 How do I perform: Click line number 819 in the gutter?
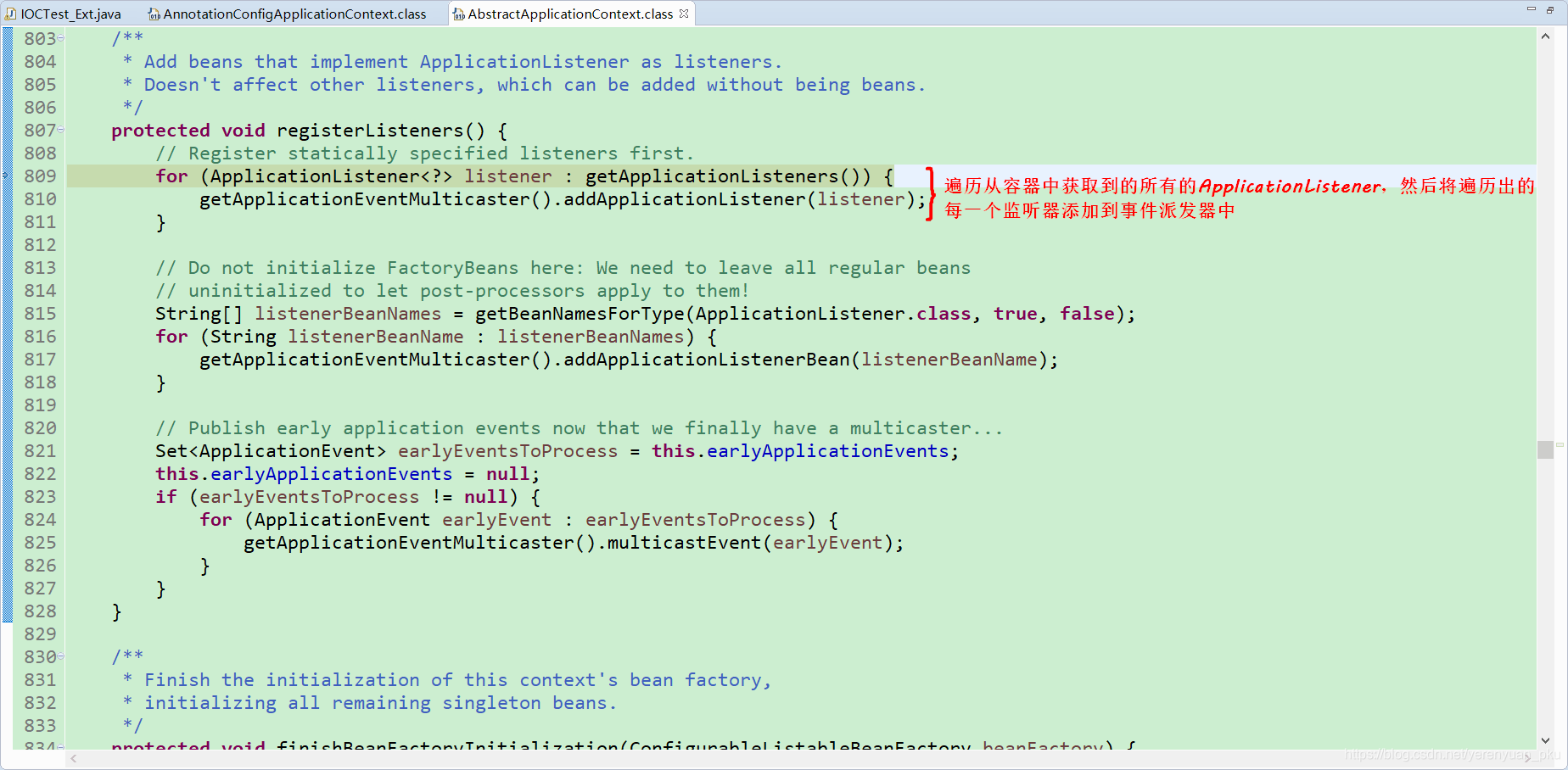40,405
